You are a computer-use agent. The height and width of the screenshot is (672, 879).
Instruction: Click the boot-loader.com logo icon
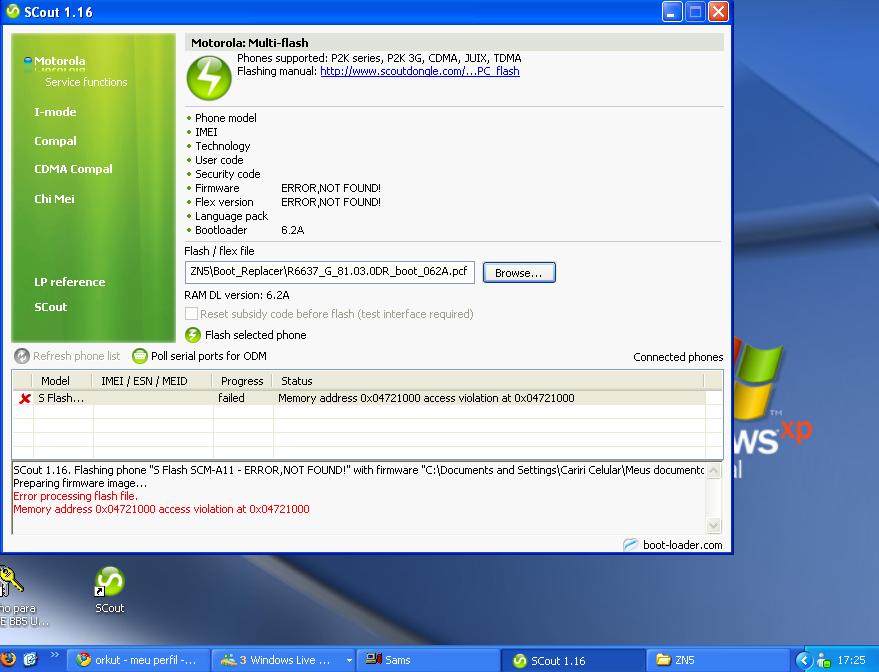(x=631, y=544)
